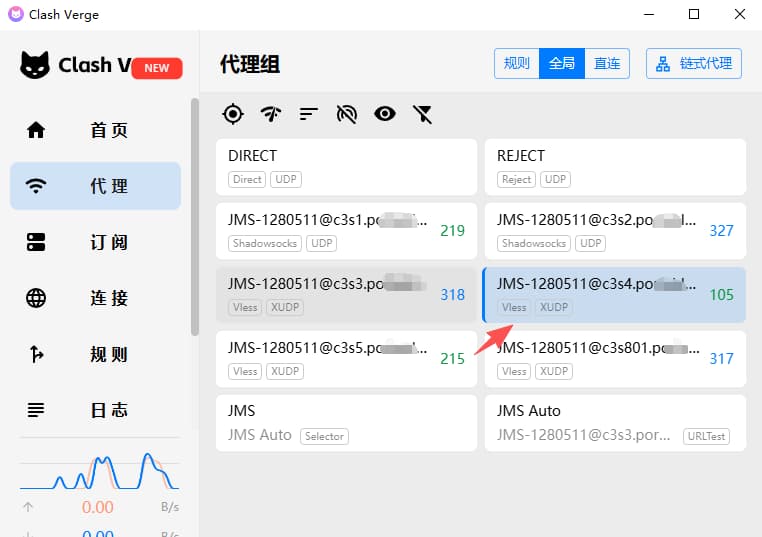762x537 pixels.
Task: Click the fork arrow icon beside 规则
Action: point(36,354)
